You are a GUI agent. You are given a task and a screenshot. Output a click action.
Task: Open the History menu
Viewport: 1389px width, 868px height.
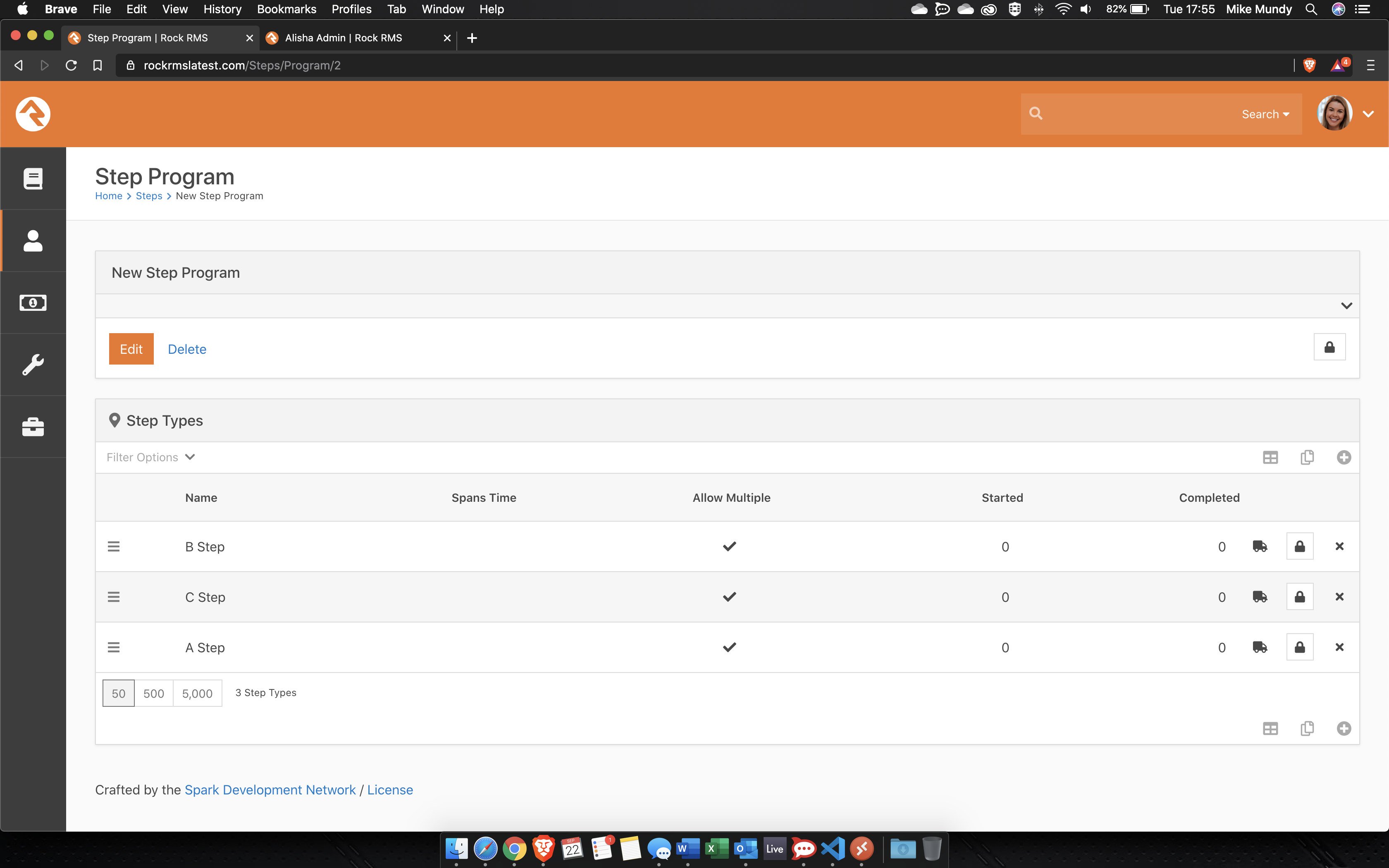(x=222, y=9)
